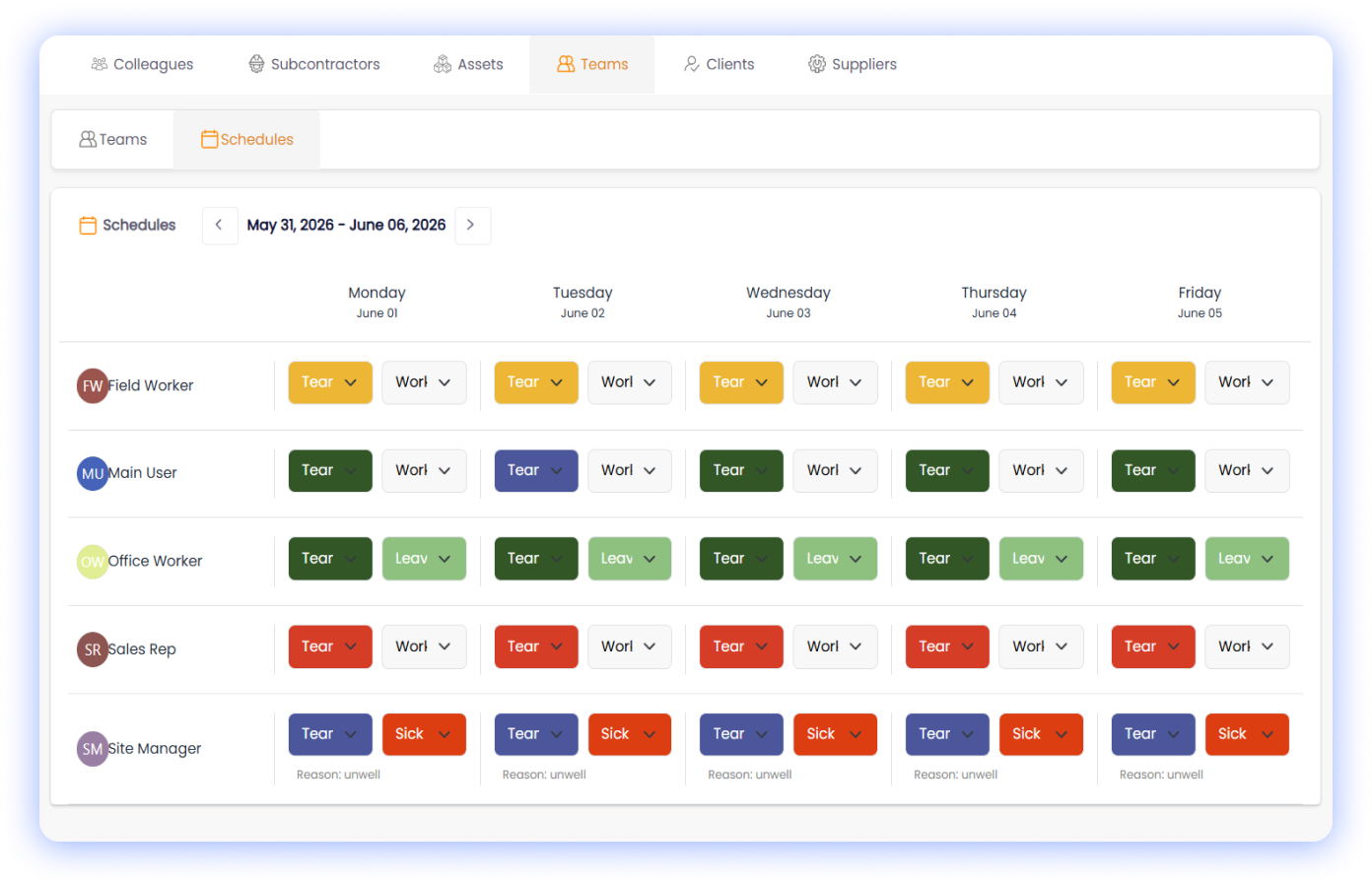
Task: Open Site Manager's Monday sick status dropdown
Action: pos(424,734)
